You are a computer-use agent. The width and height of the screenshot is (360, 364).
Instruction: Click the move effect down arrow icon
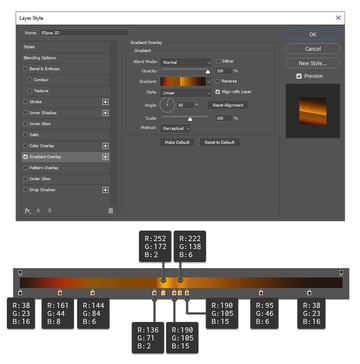pos(50,211)
